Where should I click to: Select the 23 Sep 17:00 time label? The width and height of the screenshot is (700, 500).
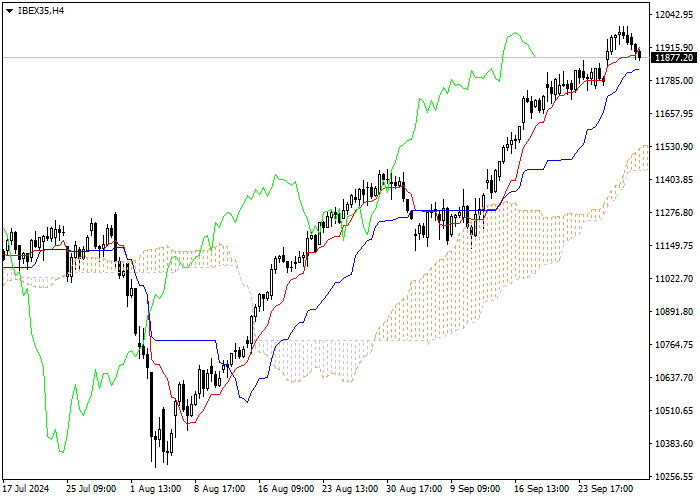click(606, 489)
